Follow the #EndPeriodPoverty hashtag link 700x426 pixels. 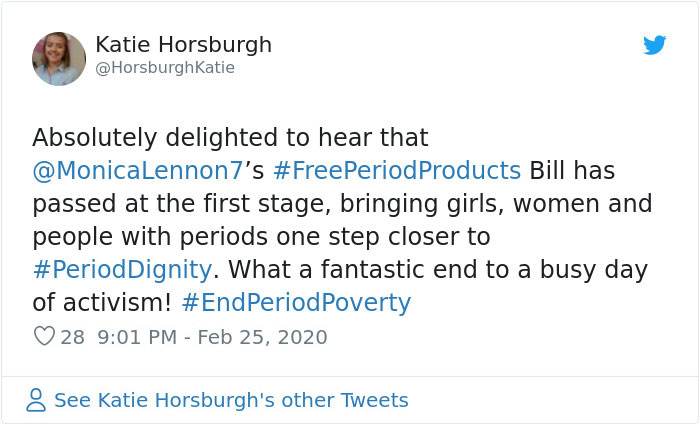[x=297, y=303]
